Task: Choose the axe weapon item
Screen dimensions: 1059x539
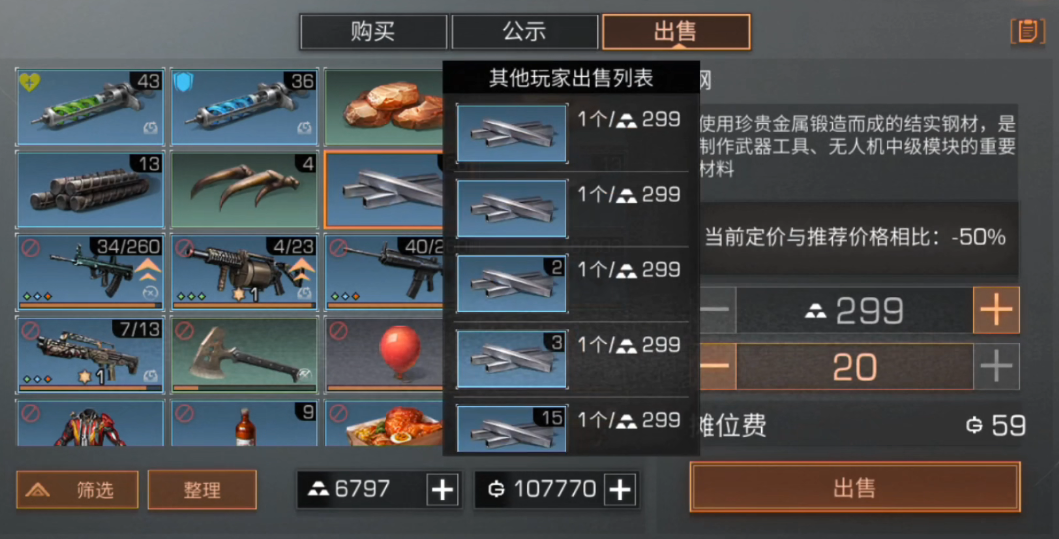Action: click(244, 355)
